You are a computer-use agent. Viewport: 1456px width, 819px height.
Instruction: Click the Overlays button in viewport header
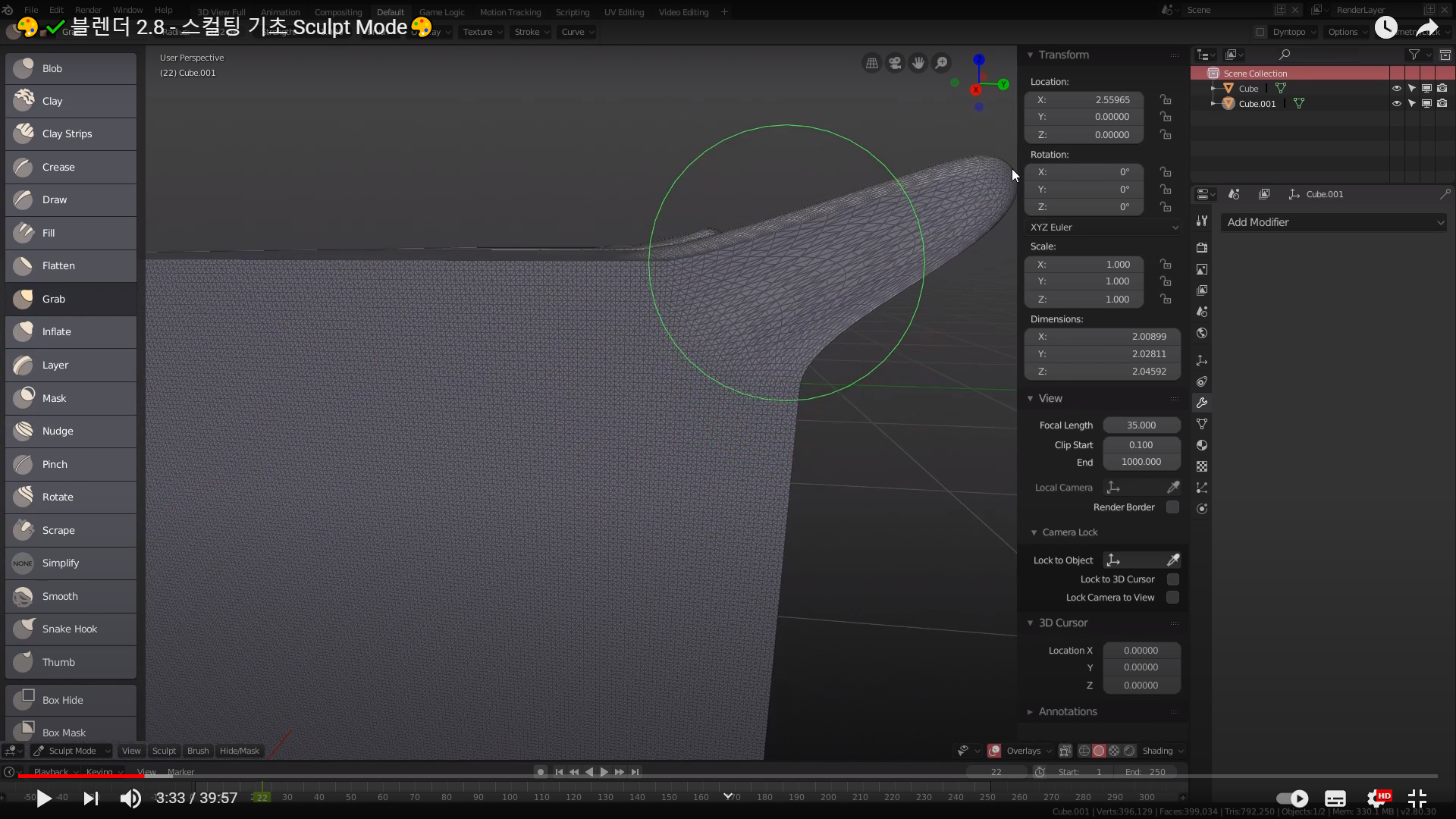(x=1023, y=751)
